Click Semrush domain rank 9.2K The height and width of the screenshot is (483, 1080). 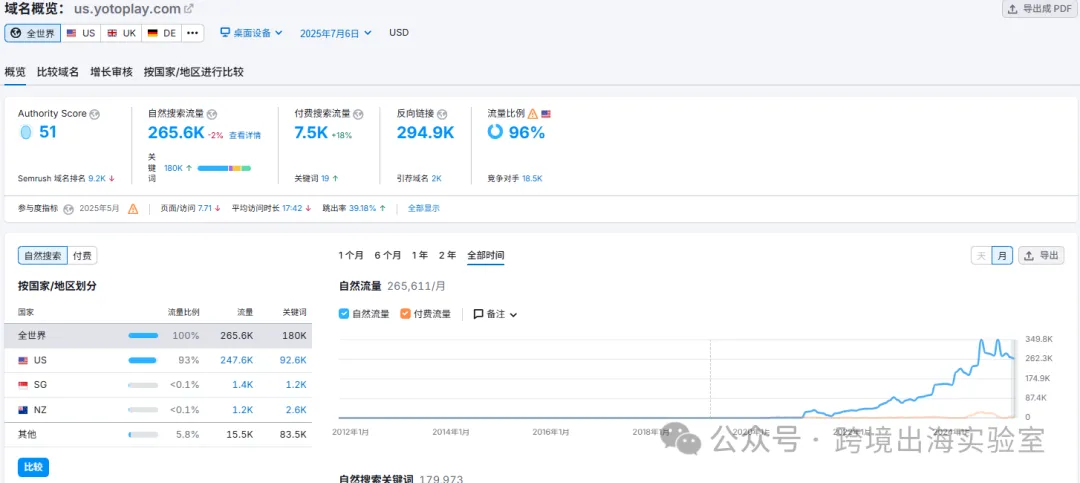(x=97, y=178)
